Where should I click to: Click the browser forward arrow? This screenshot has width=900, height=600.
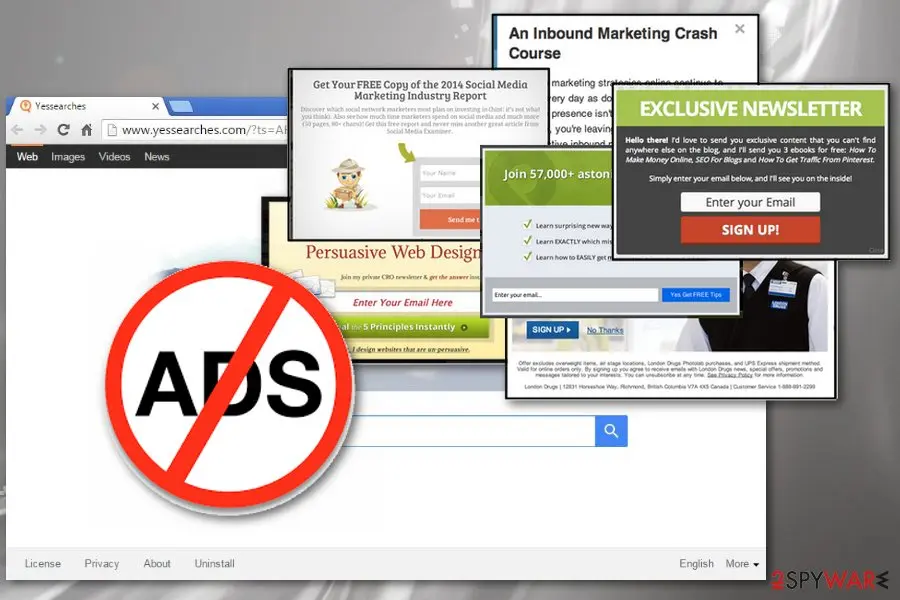click(40, 130)
